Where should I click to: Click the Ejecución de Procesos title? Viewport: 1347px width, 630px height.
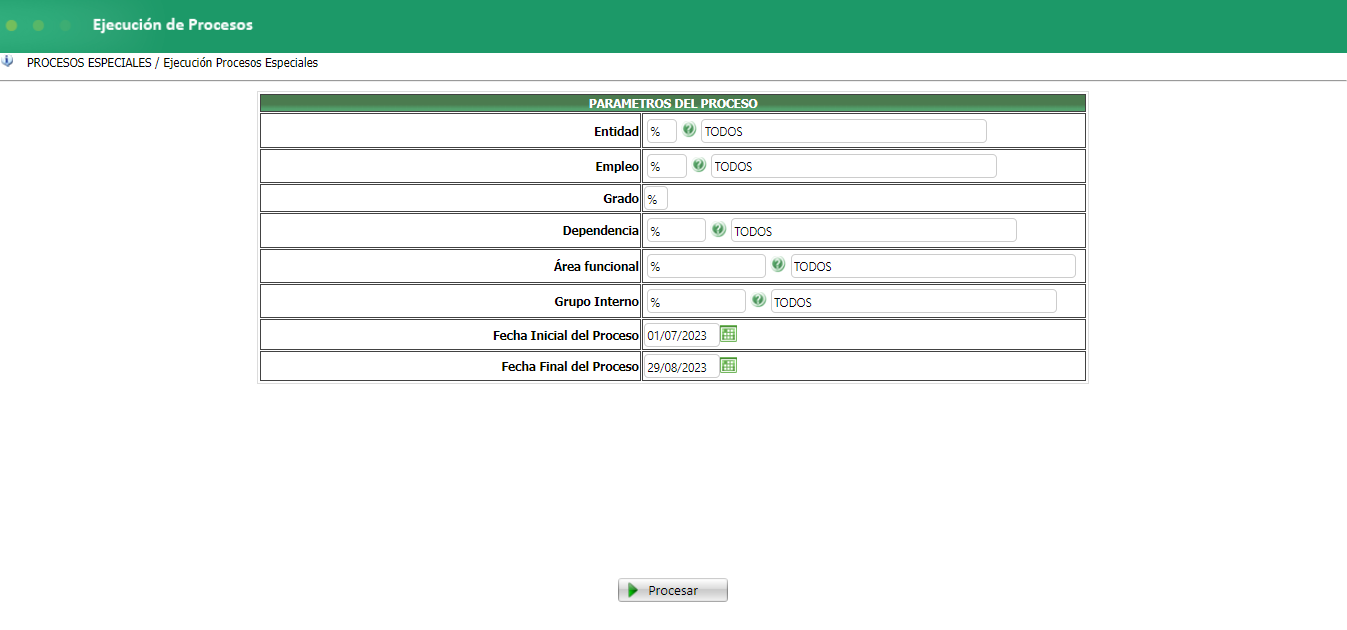click(x=173, y=24)
